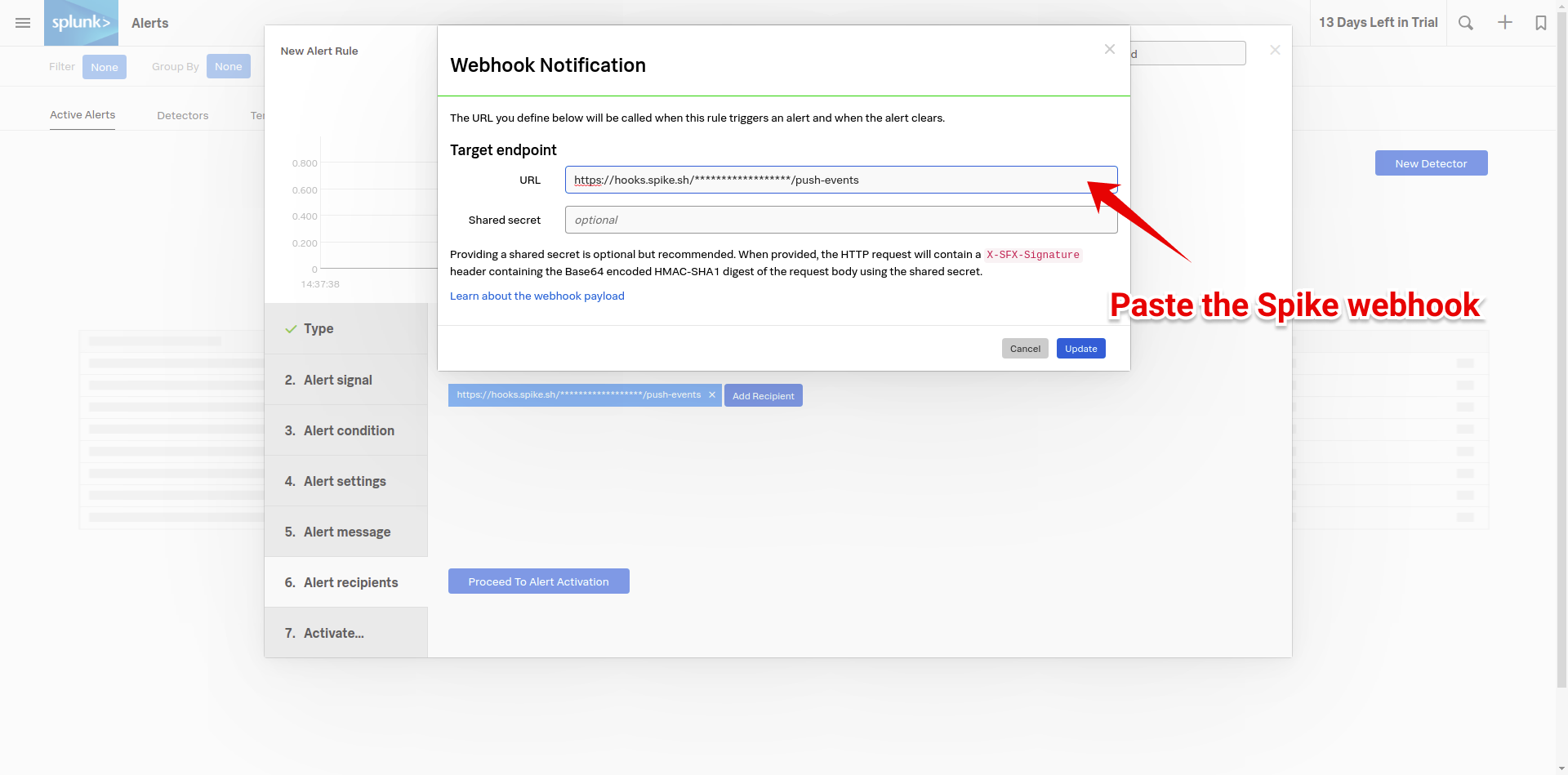Image resolution: width=1568 pixels, height=775 pixels.
Task: Go to step 4 Alert settings
Action: coord(346,481)
